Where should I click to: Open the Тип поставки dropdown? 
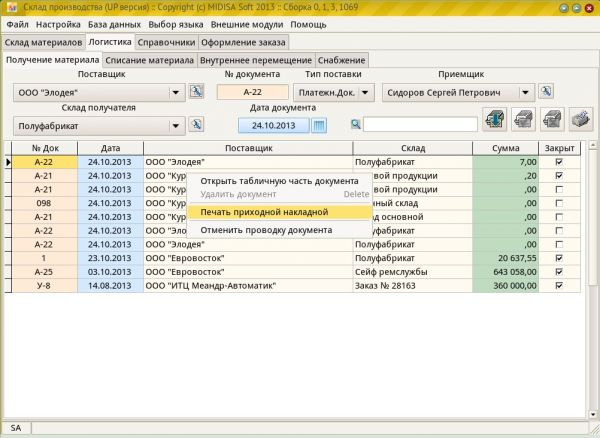pyautogui.click(x=365, y=92)
